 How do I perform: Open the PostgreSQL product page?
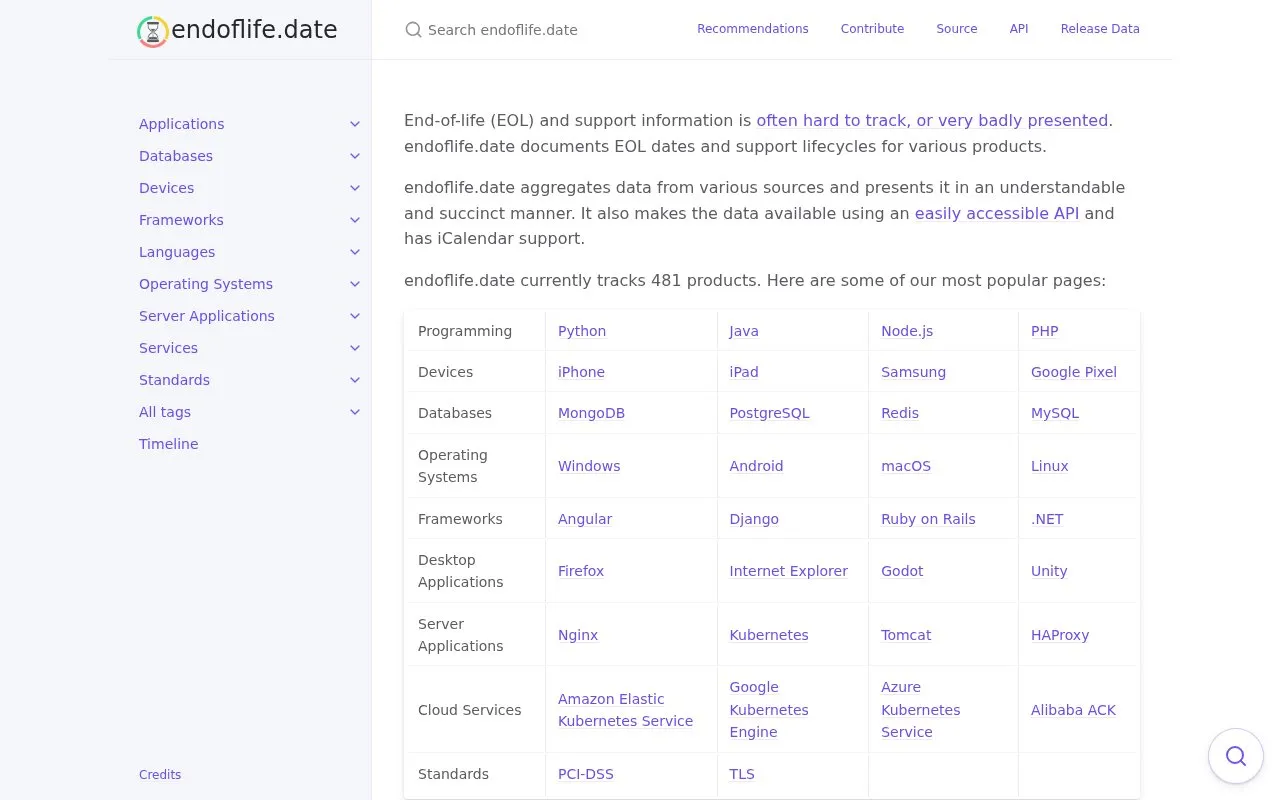tap(770, 413)
